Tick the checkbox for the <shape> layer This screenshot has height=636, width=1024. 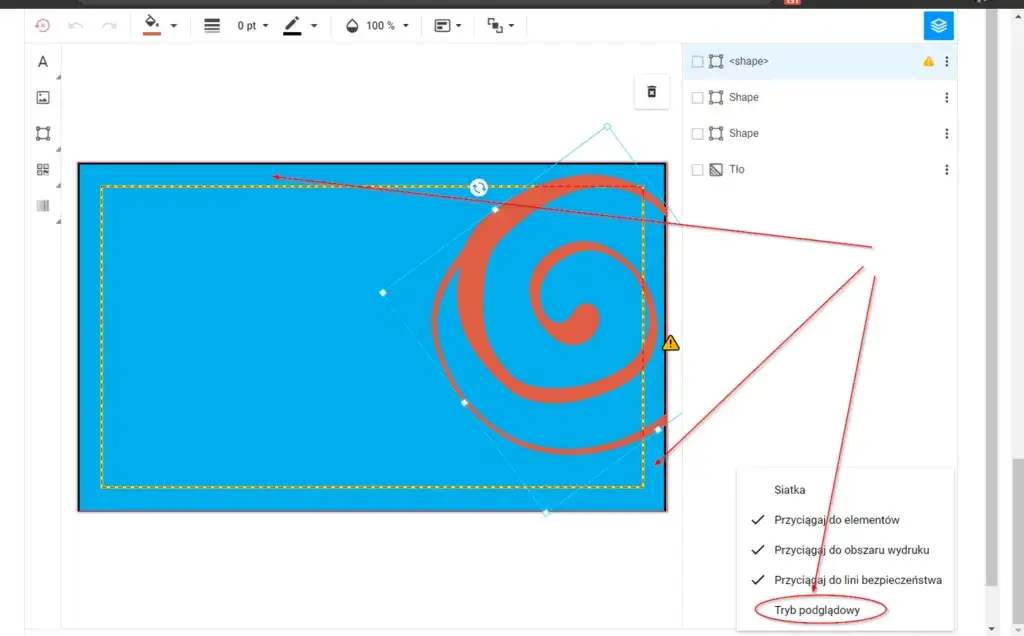tap(698, 62)
